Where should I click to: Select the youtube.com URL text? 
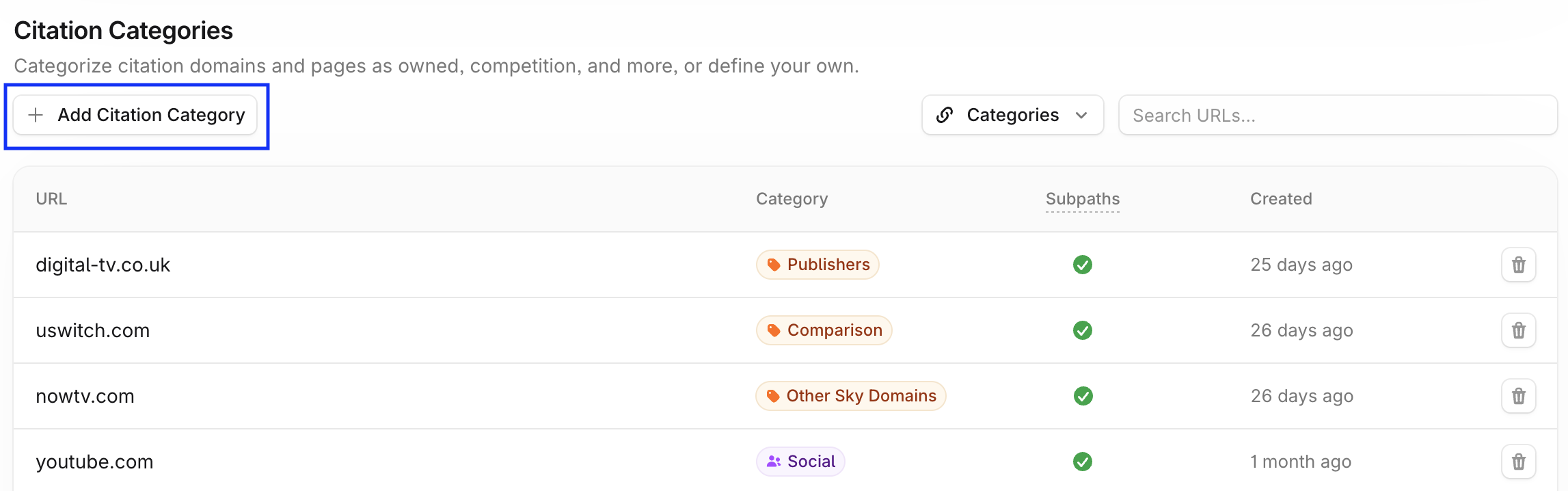94,462
